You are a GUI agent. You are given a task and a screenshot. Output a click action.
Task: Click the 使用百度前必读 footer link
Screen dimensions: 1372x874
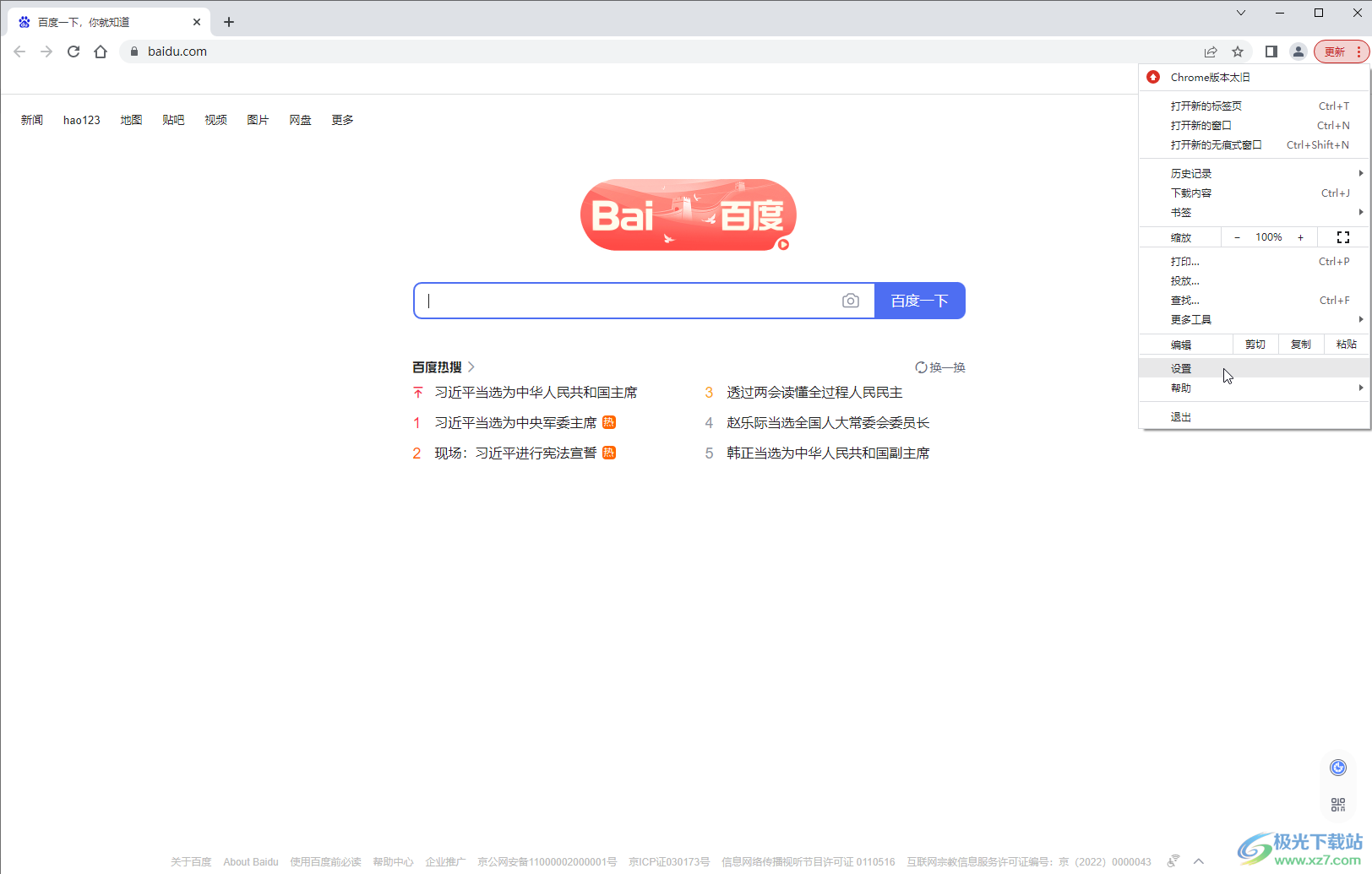[325, 862]
